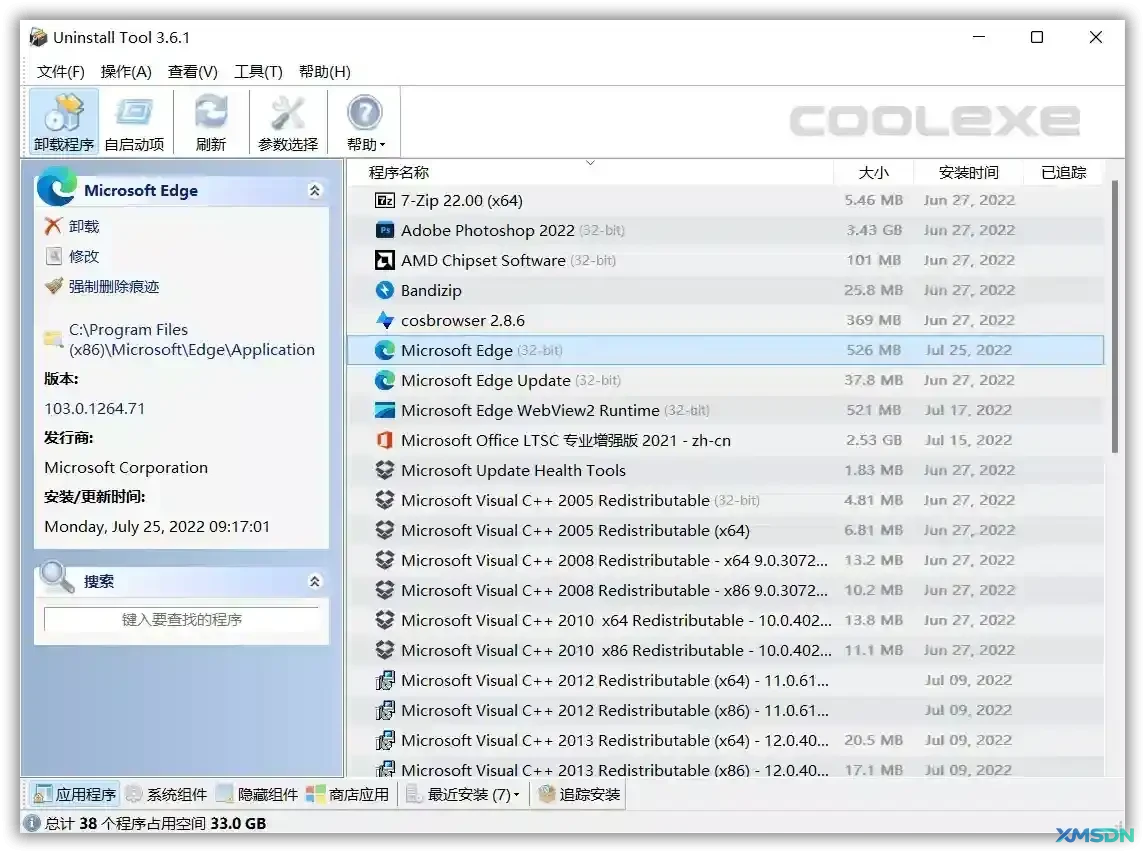Open the 最近安装 (7) dropdown
Screen dimensions: 1145x853
point(463,794)
